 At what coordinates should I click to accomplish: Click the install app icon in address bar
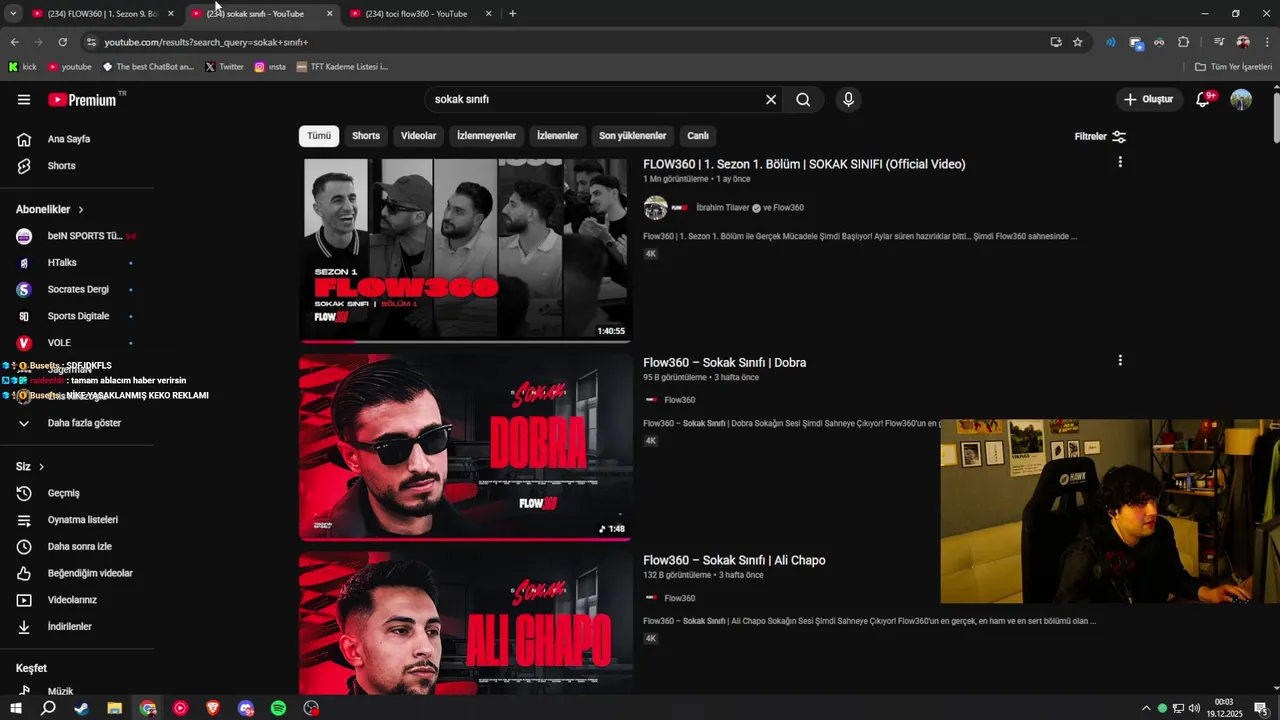(1056, 42)
